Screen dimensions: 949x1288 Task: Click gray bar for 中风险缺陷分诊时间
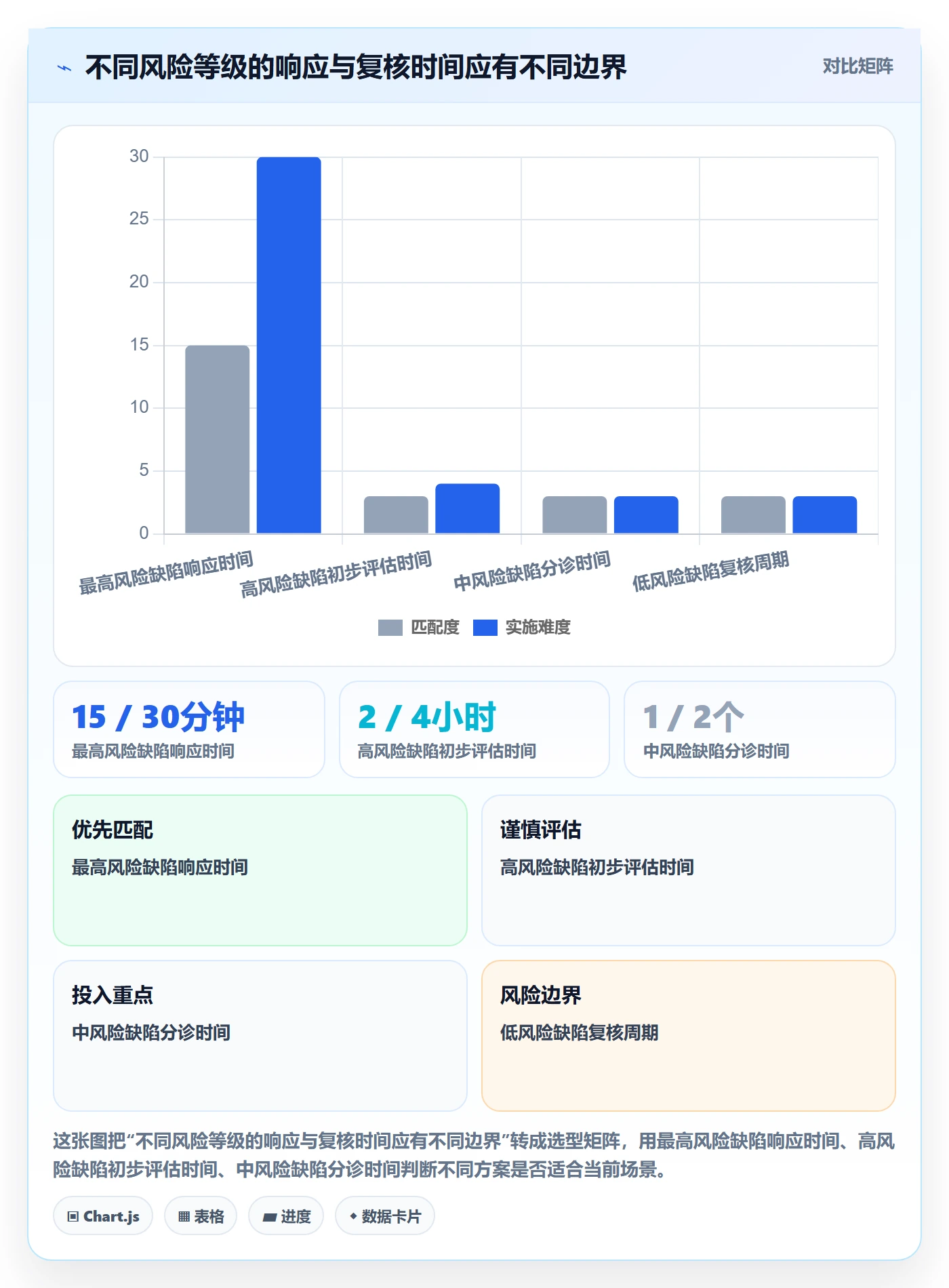(575, 515)
